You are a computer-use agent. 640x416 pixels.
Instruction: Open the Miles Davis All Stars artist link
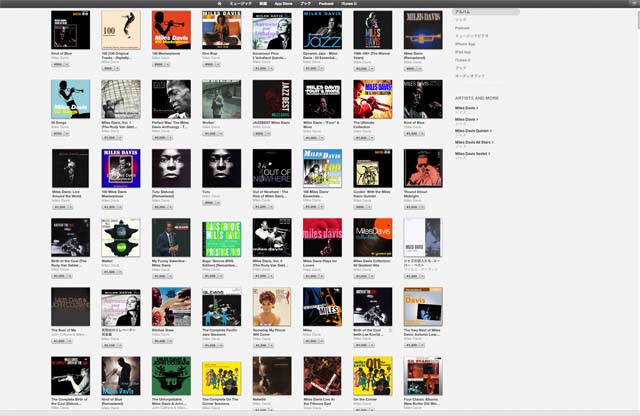[474, 142]
